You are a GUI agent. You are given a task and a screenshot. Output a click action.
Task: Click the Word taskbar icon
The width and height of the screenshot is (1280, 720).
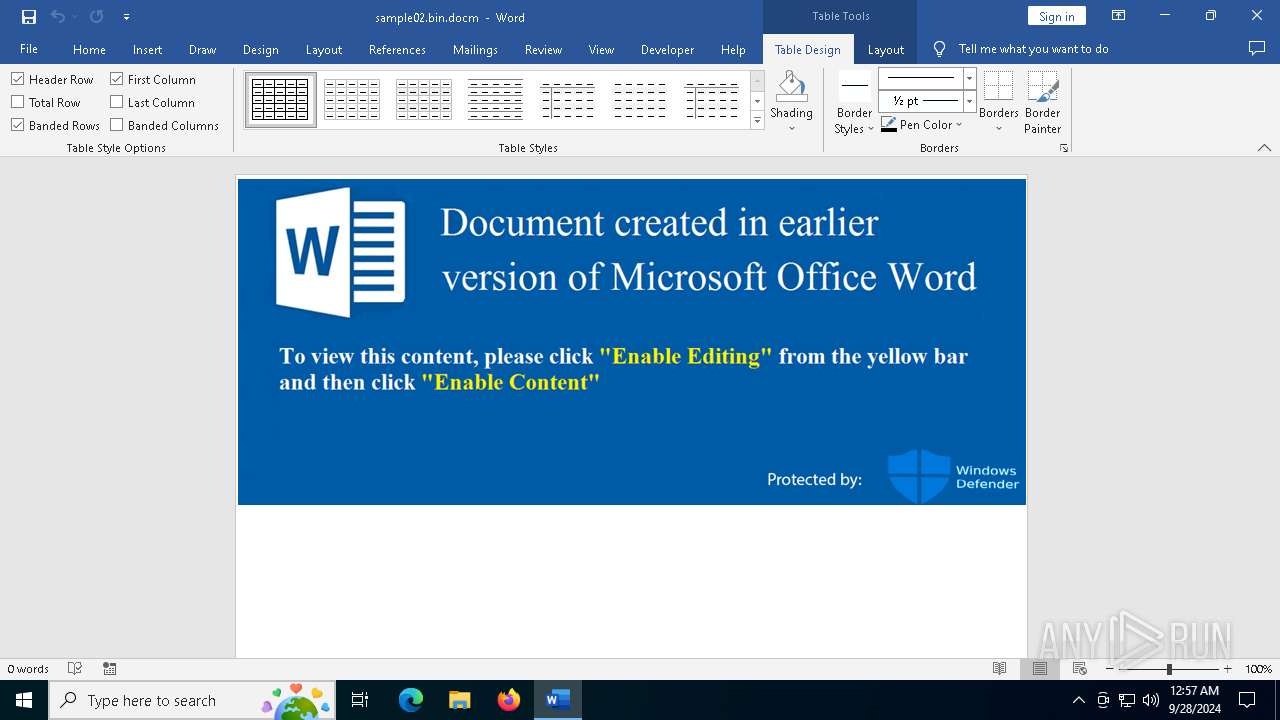(558, 700)
